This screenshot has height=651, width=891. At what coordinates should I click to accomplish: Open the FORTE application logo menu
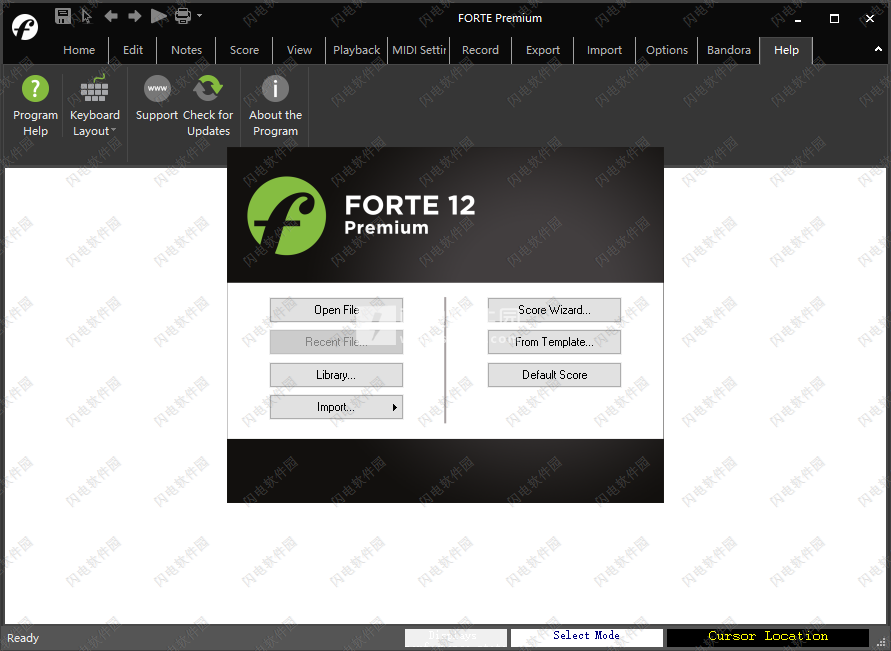point(25,27)
